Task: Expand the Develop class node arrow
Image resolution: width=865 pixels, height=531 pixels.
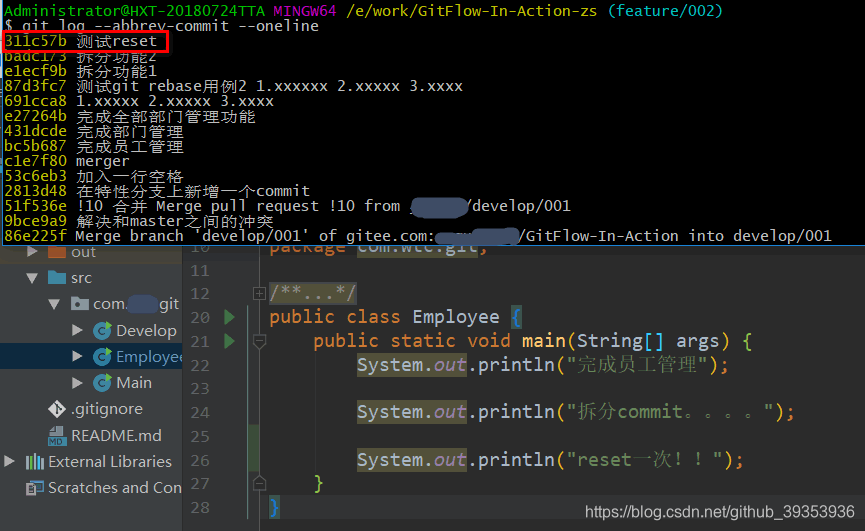Action: (77, 330)
